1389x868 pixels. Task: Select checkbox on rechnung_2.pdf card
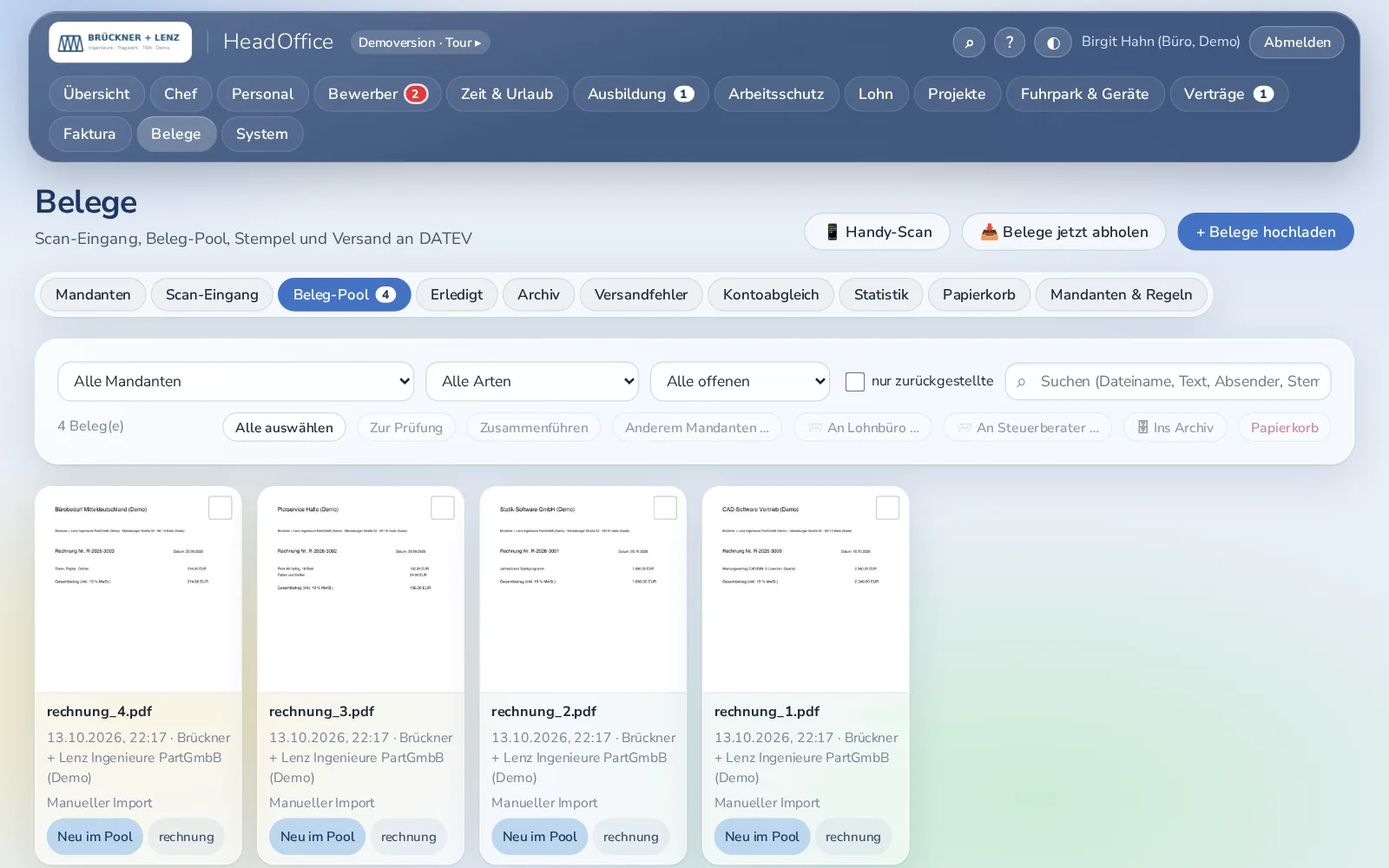[x=665, y=508]
